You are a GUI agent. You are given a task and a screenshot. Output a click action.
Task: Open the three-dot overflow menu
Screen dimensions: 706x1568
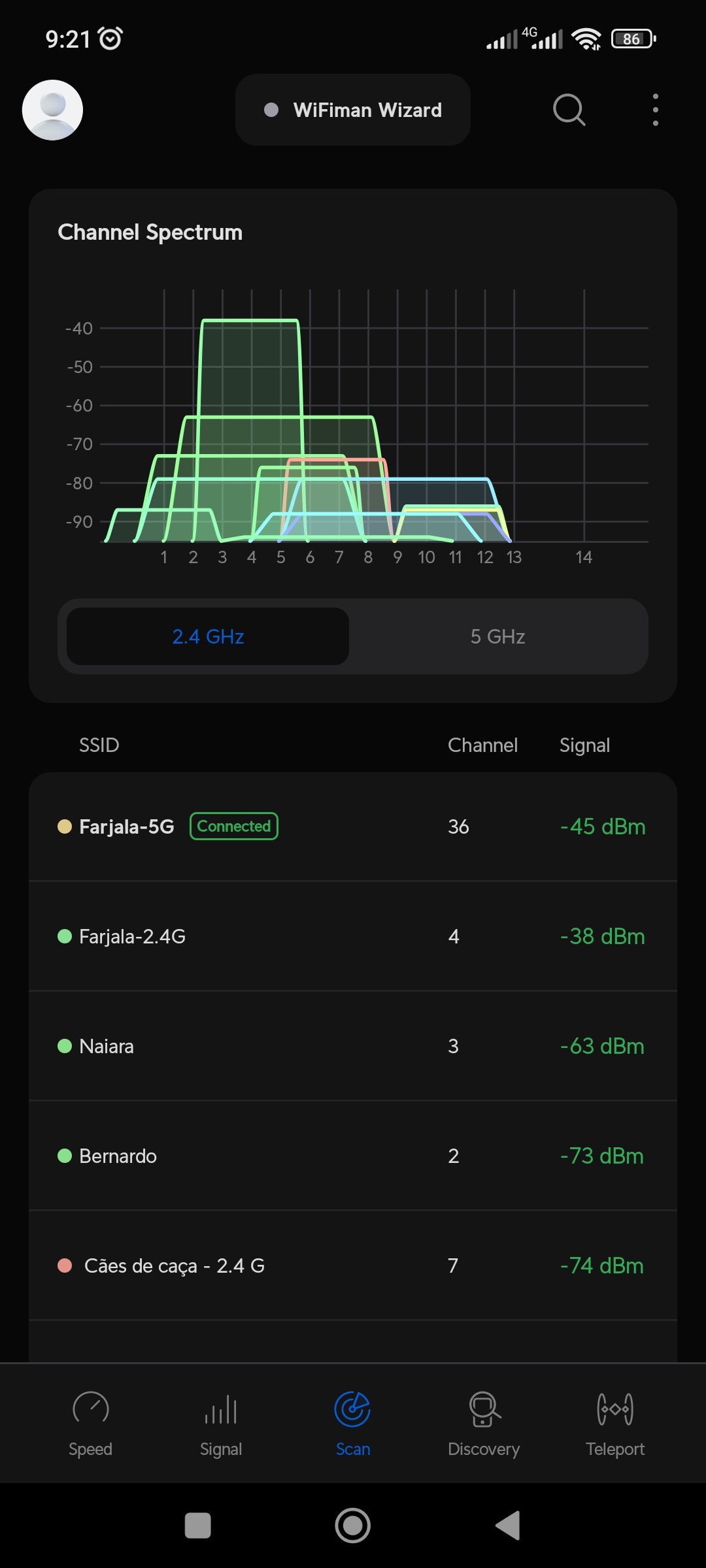tap(655, 110)
